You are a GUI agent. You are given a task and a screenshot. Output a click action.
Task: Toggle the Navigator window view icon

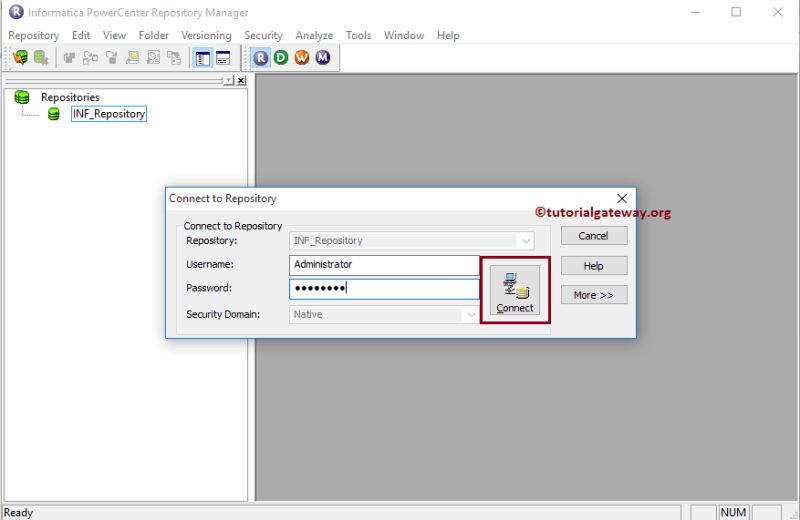[203, 58]
